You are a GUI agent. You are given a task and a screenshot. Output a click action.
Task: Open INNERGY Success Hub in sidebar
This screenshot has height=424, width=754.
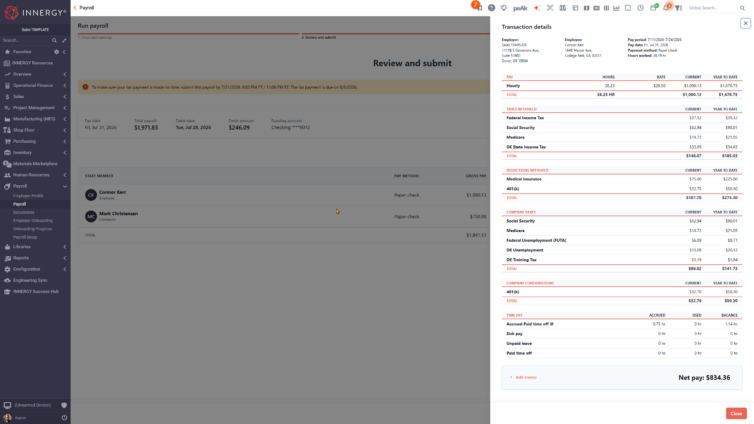tap(35, 291)
